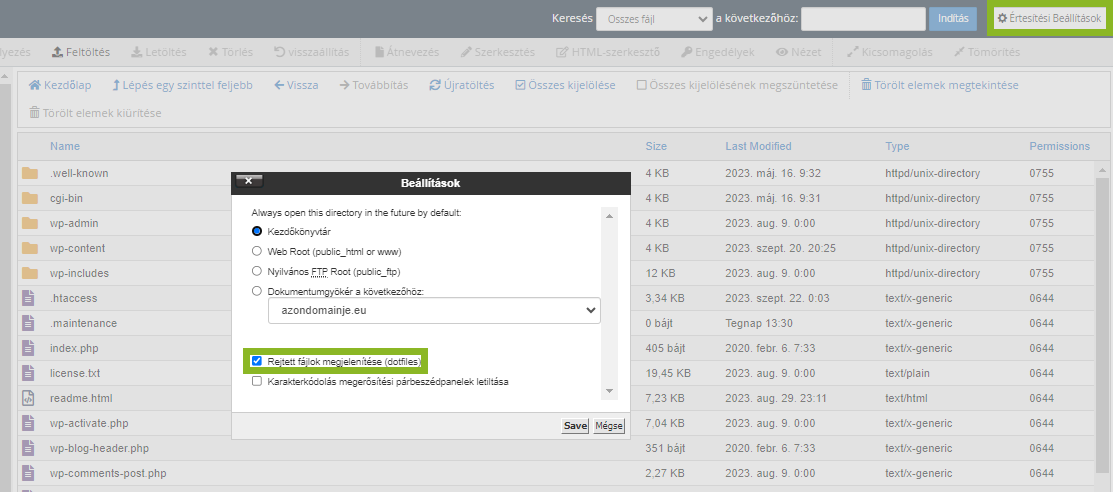
Task: Open the azondomainje.eu domain dropdown
Action: (x=434, y=311)
